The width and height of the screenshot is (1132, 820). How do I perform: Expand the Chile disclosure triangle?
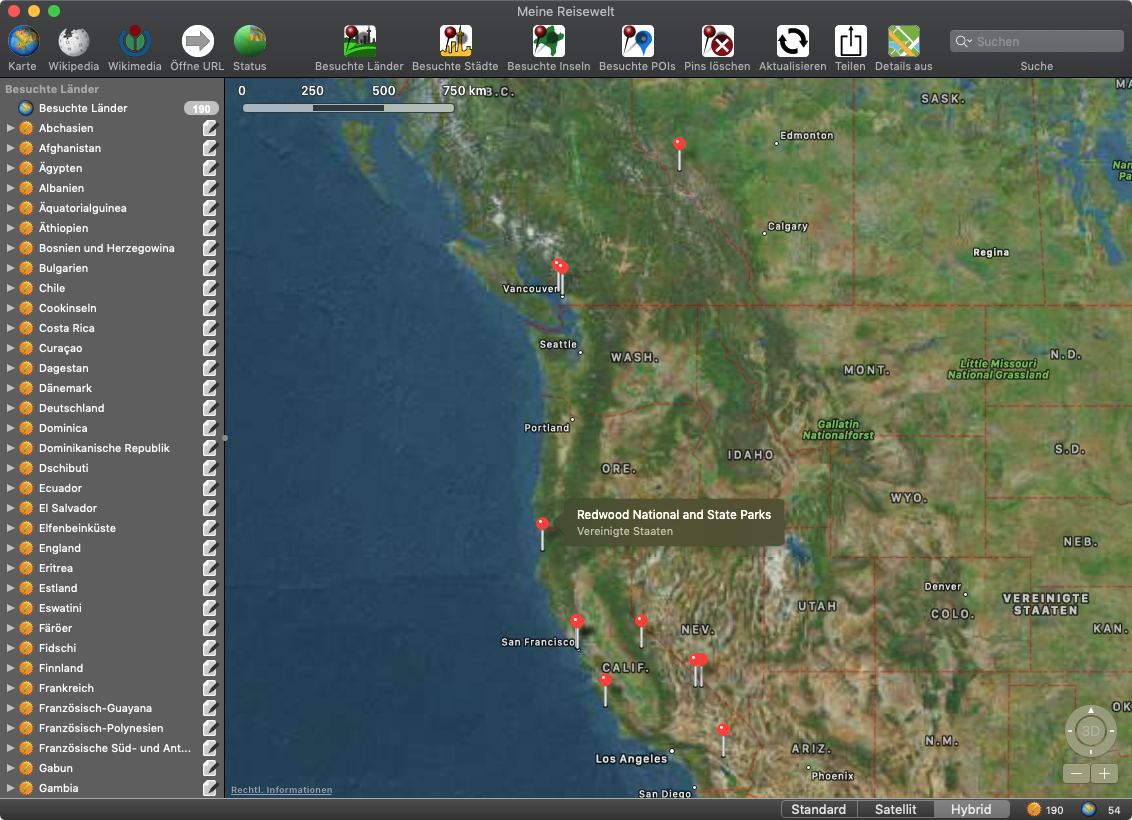(x=11, y=288)
